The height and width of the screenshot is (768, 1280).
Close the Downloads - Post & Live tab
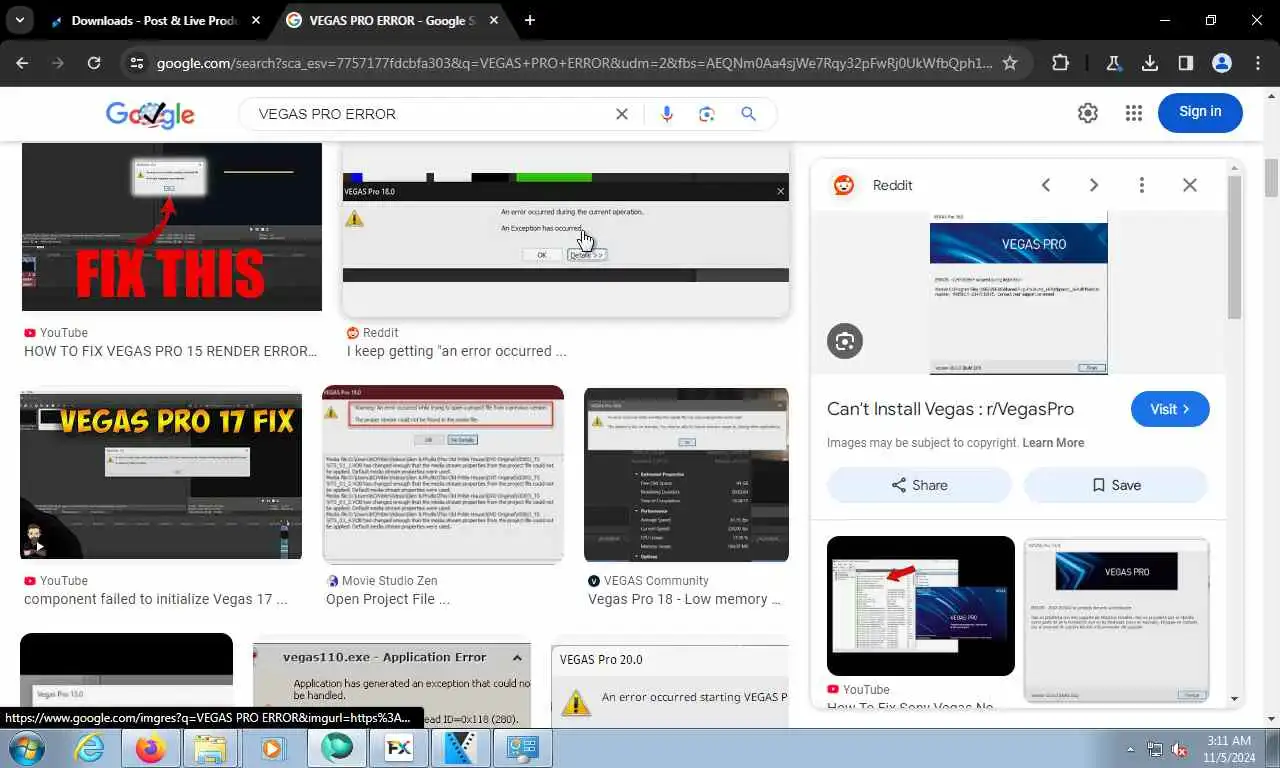tap(256, 20)
